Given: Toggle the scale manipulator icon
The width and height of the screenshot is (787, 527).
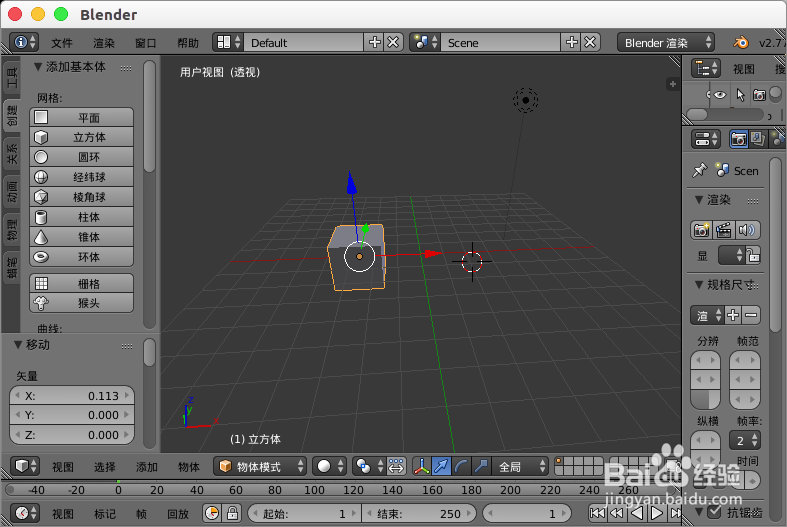Looking at the screenshot, I should (480, 466).
